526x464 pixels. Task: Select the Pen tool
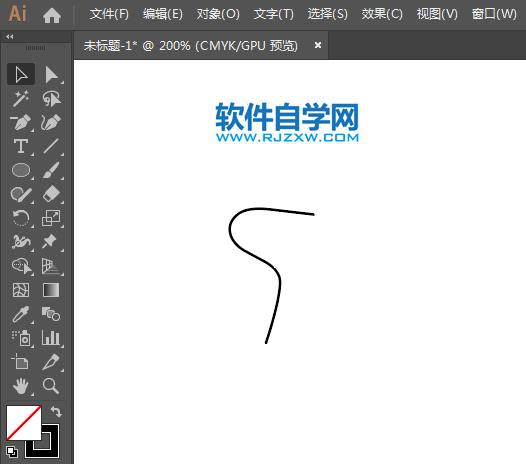(x=21, y=122)
